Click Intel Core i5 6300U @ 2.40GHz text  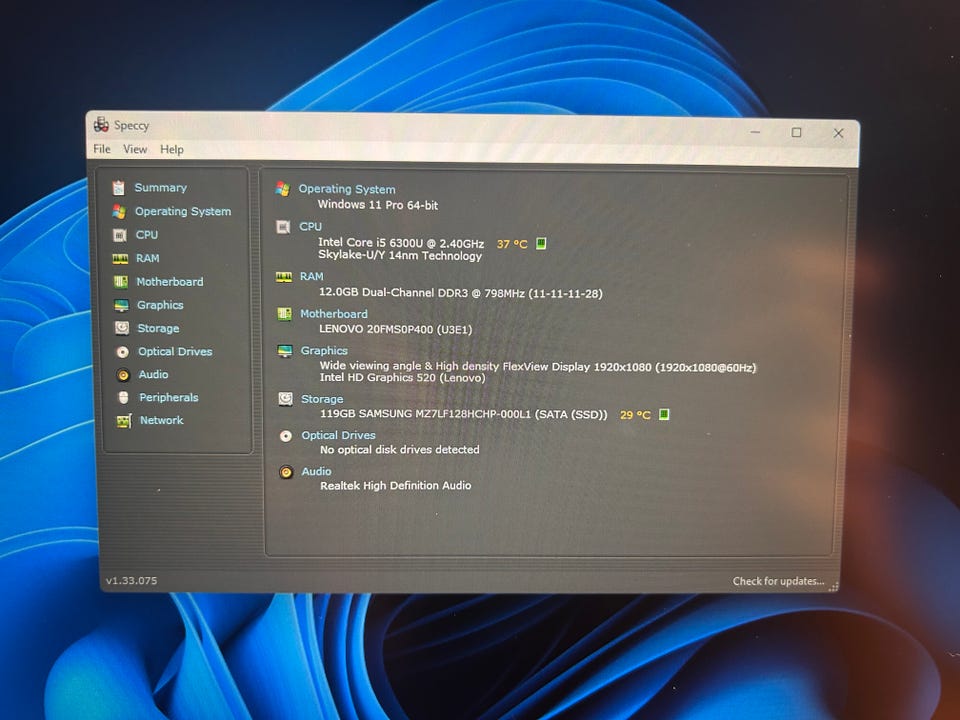click(x=401, y=243)
